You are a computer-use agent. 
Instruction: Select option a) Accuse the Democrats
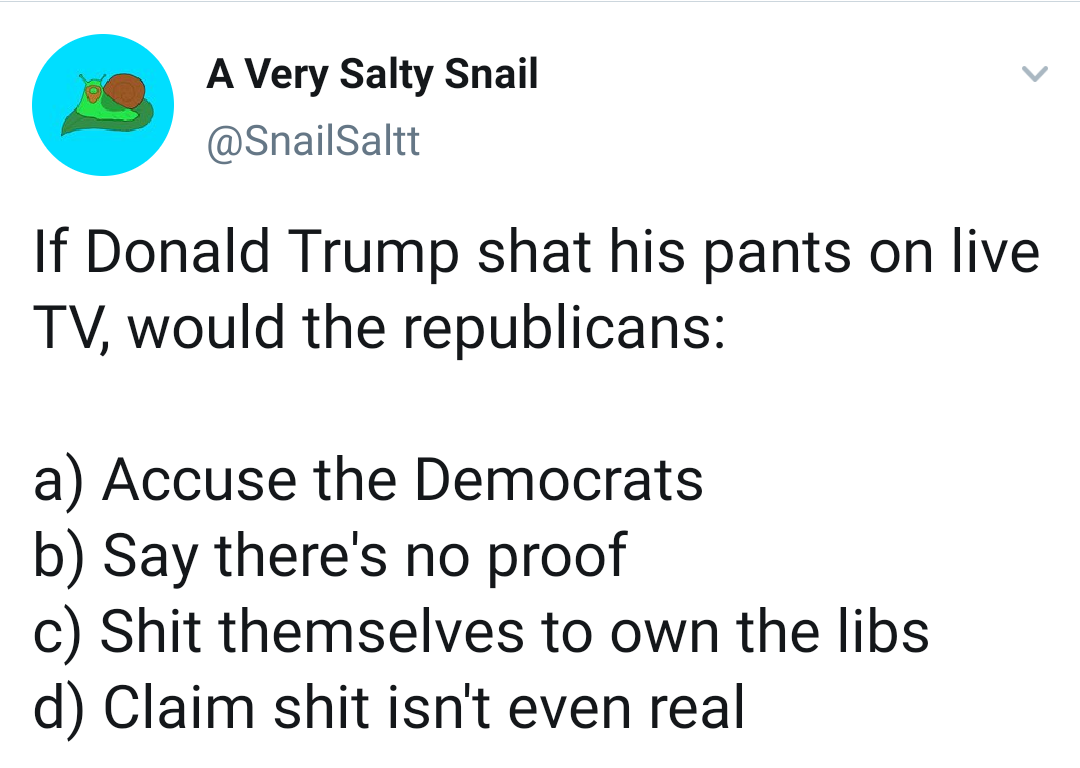(368, 480)
